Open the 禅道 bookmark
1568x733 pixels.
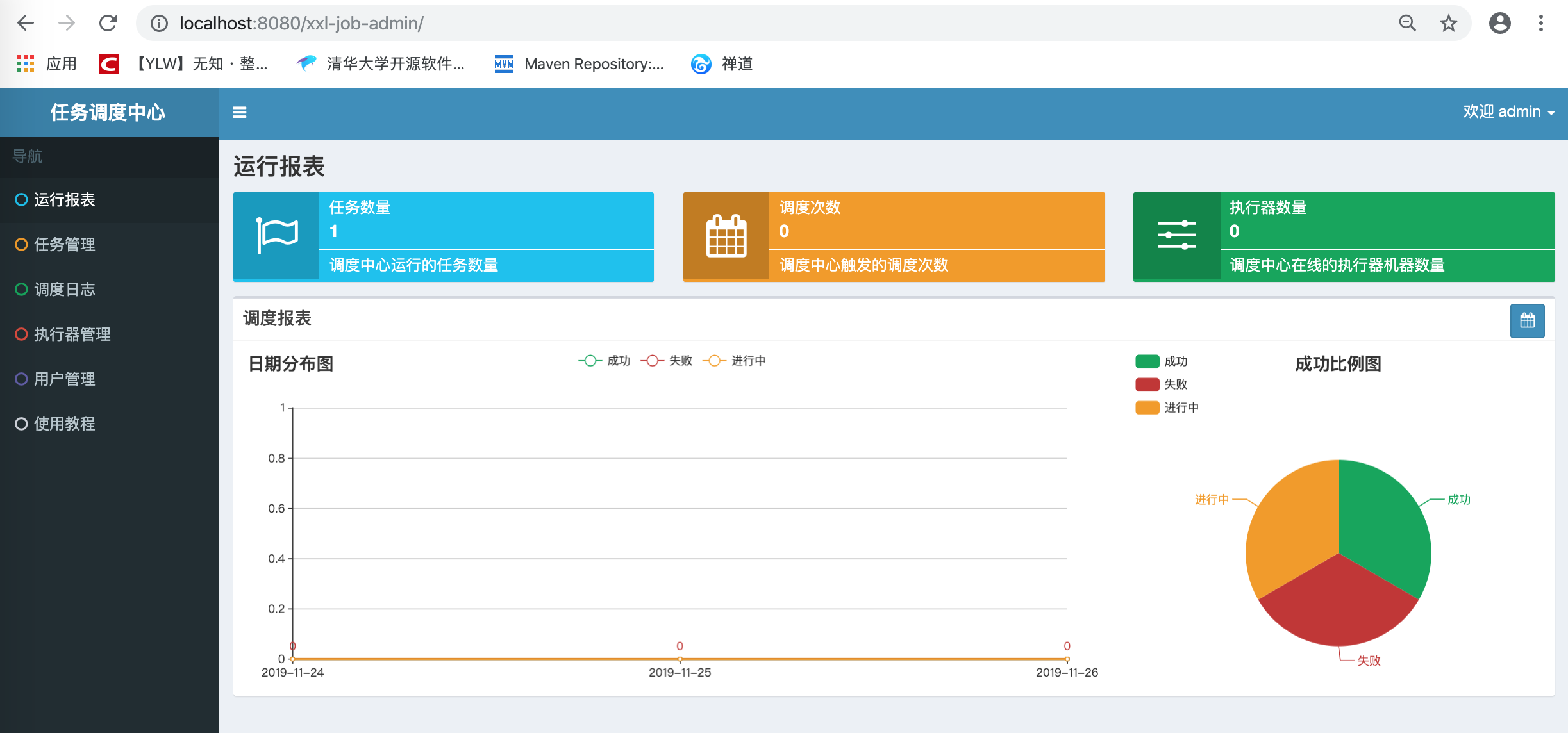pos(722,63)
